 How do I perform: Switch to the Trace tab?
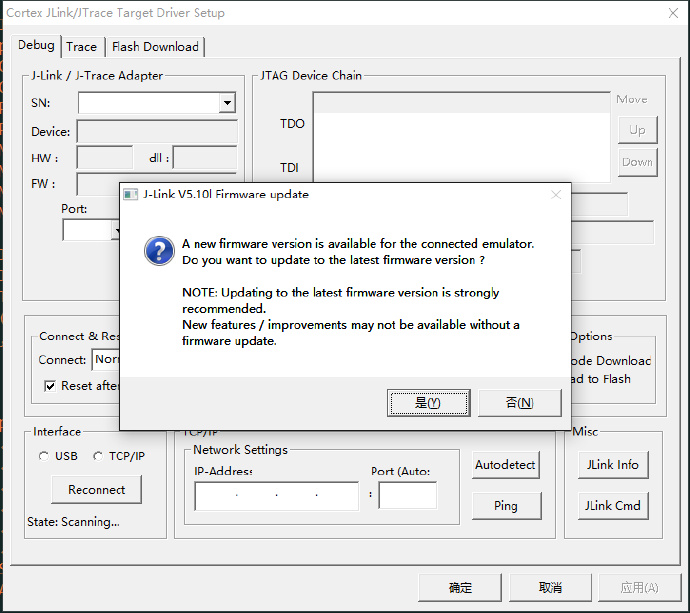[82, 47]
